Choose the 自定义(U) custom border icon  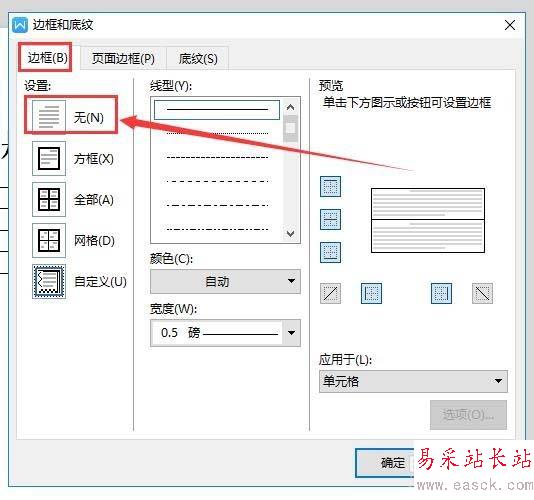coord(49,281)
